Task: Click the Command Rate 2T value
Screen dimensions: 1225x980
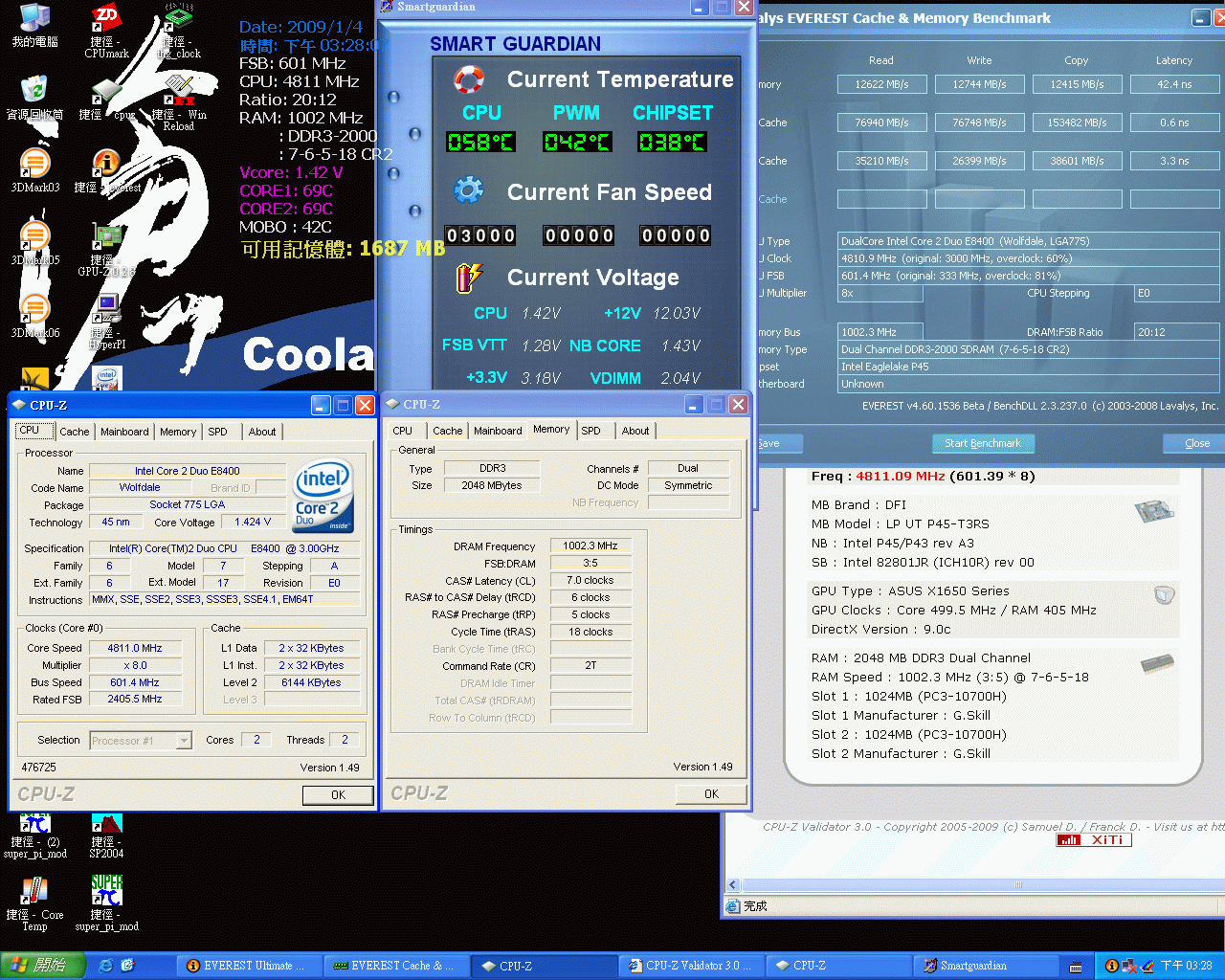Action: point(590,665)
